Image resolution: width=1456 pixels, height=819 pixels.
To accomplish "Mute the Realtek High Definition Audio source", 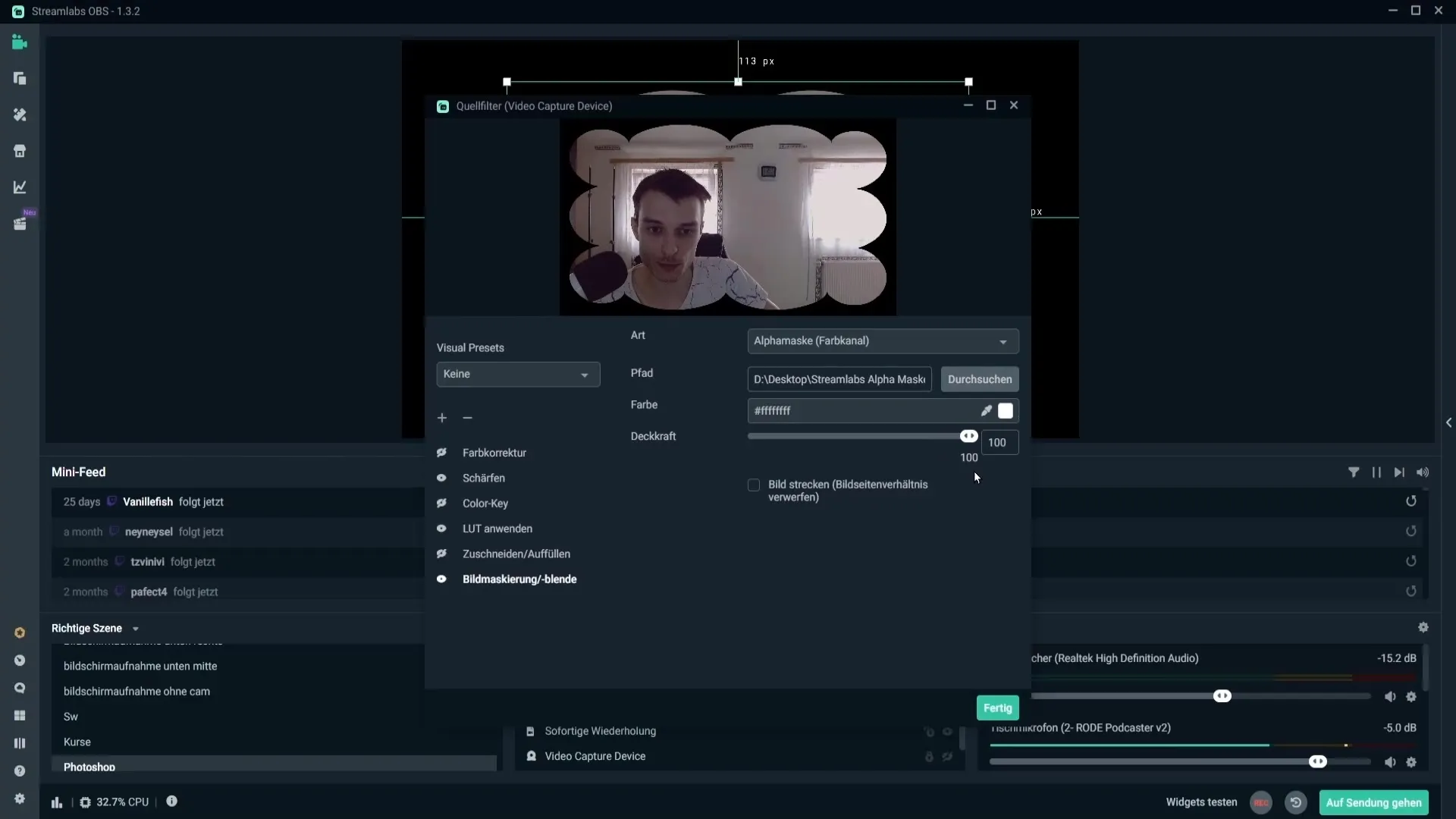I will point(1389,696).
